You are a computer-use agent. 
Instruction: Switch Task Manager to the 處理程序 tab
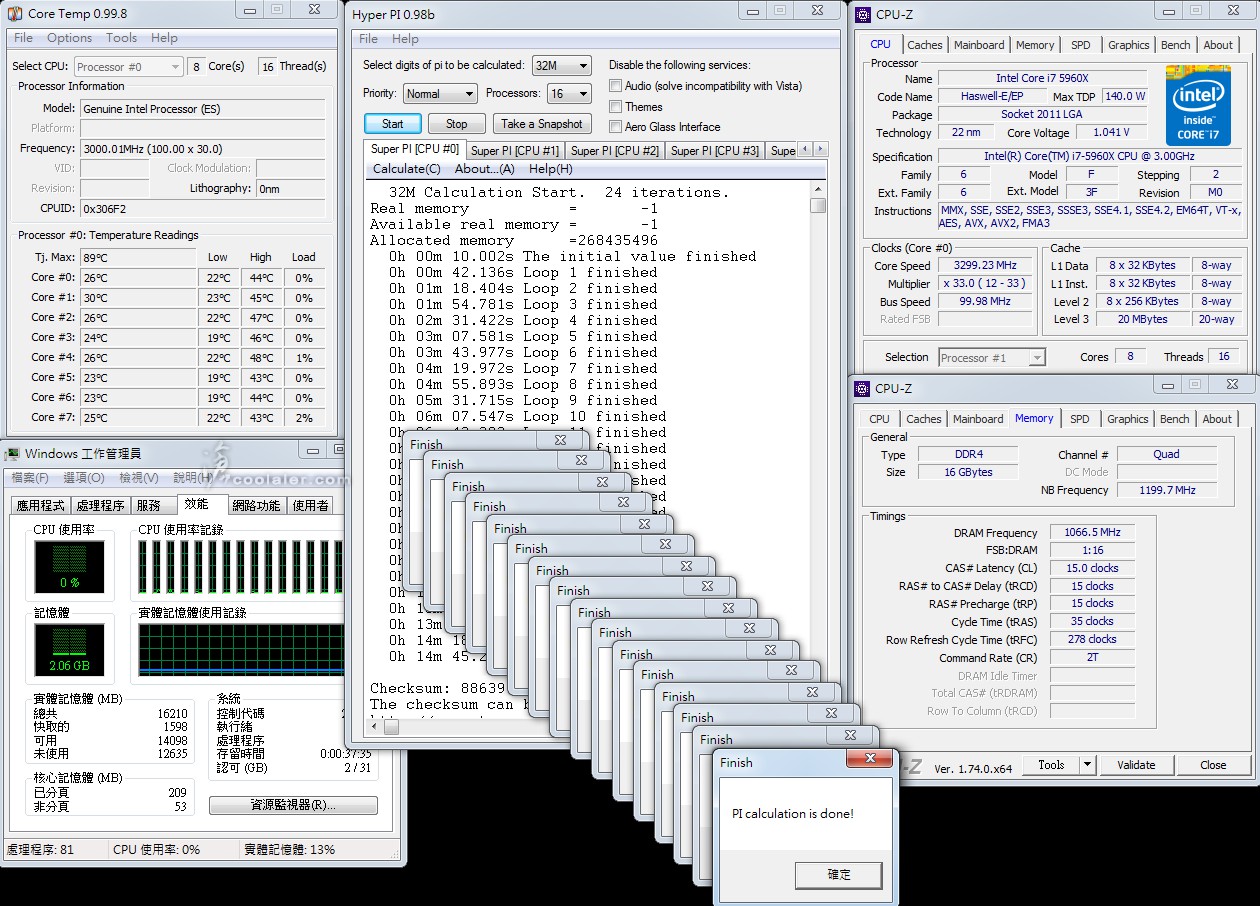pos(100,506)
